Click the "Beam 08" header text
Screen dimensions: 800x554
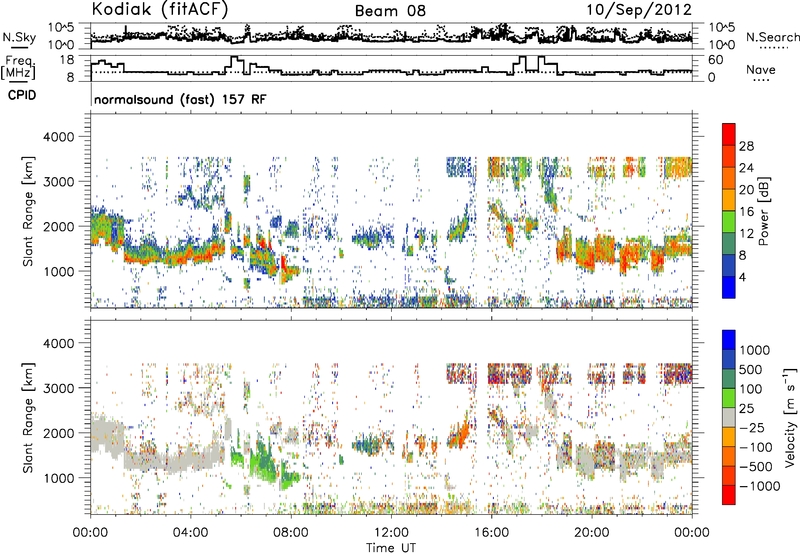(x=390, y=11)
